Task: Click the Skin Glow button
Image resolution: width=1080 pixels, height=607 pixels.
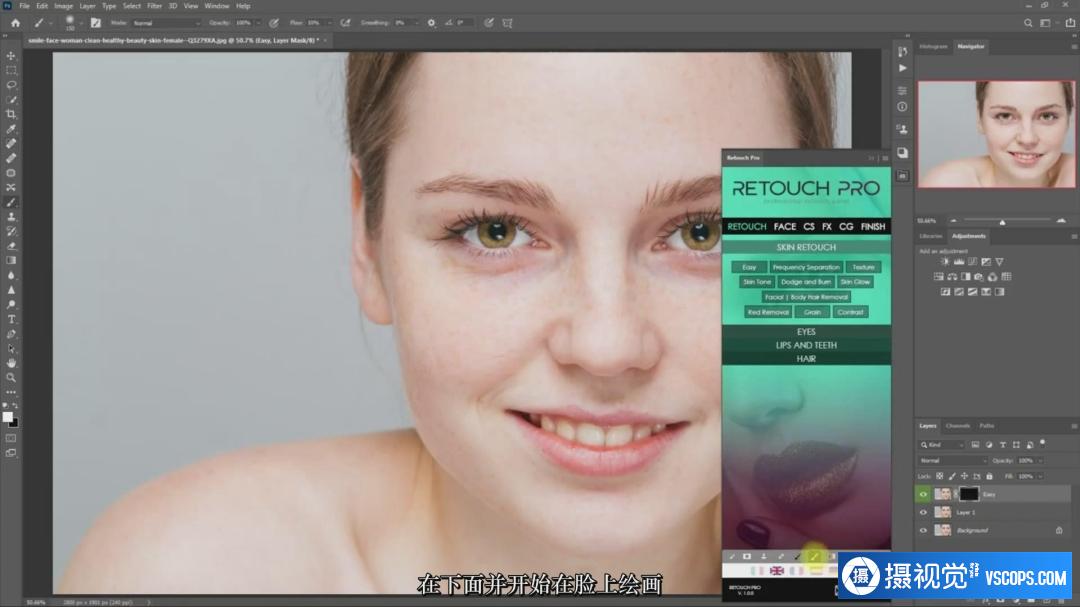Action: click(x=855, y=282)
